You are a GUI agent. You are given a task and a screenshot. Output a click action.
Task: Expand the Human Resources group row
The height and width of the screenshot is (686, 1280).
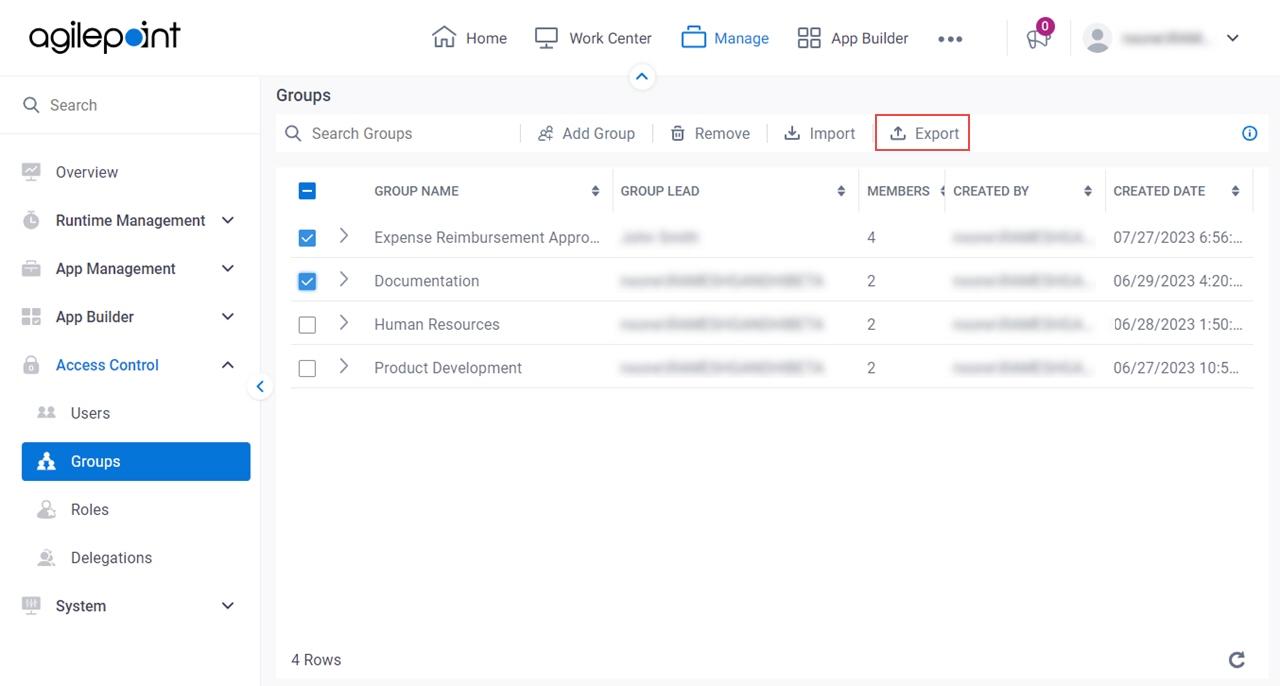coord(344,323)
